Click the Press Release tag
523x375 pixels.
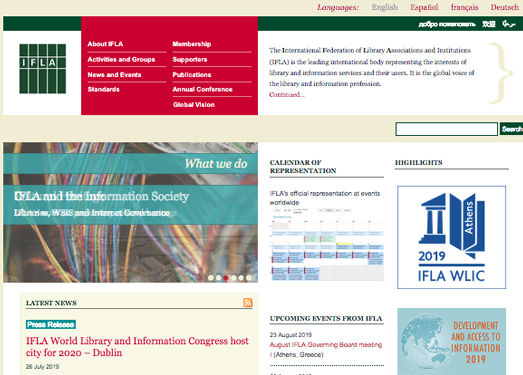coord(51,325)
